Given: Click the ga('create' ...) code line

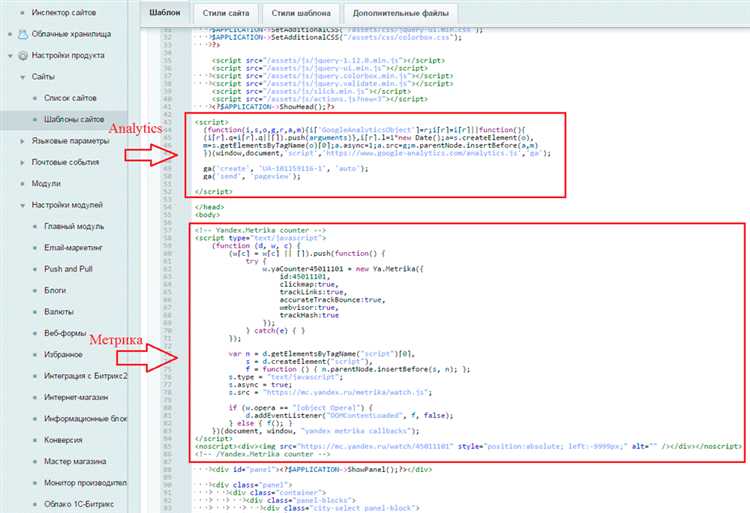Looking at the screenshot, I should click(x=286, y=168).
